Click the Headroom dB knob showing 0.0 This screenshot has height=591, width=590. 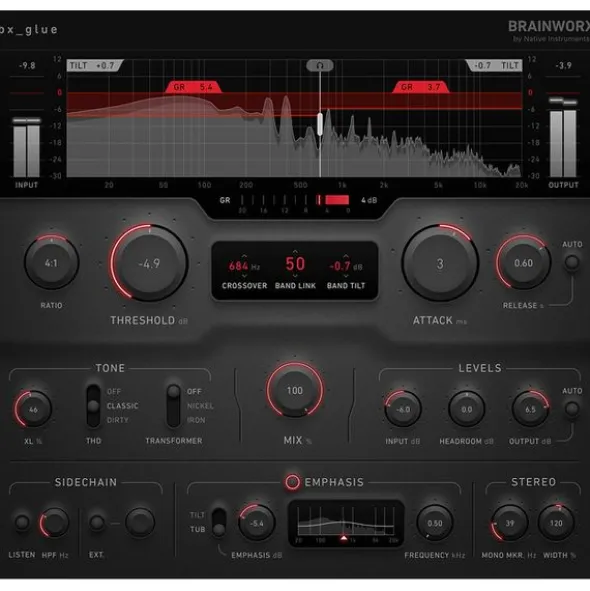(x=466, y=409)
